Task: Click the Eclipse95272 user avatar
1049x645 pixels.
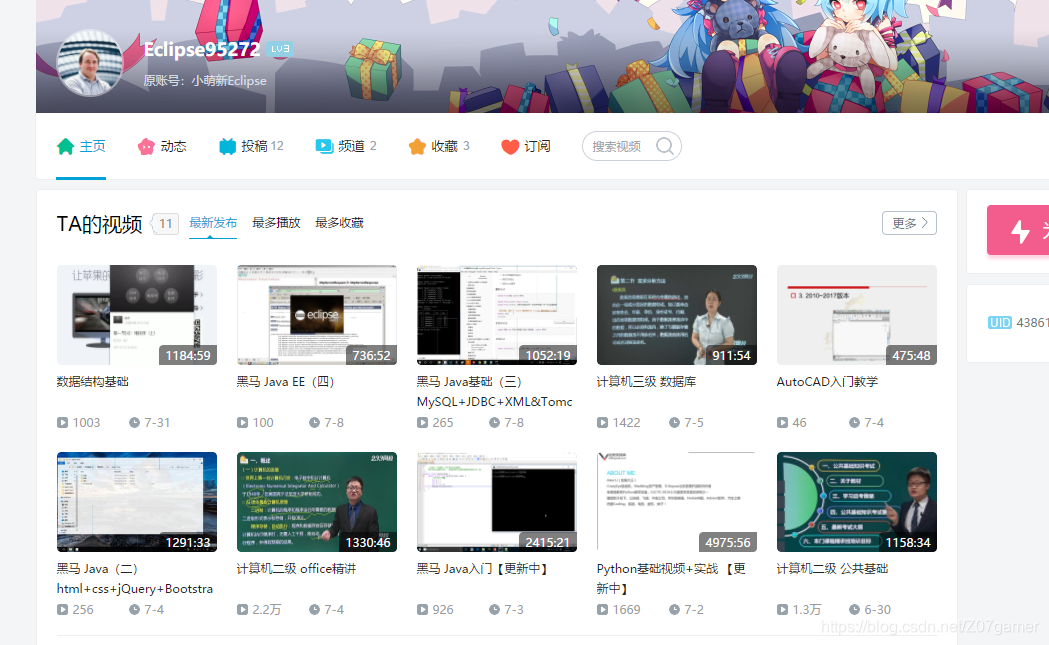Action: (90, 63)
